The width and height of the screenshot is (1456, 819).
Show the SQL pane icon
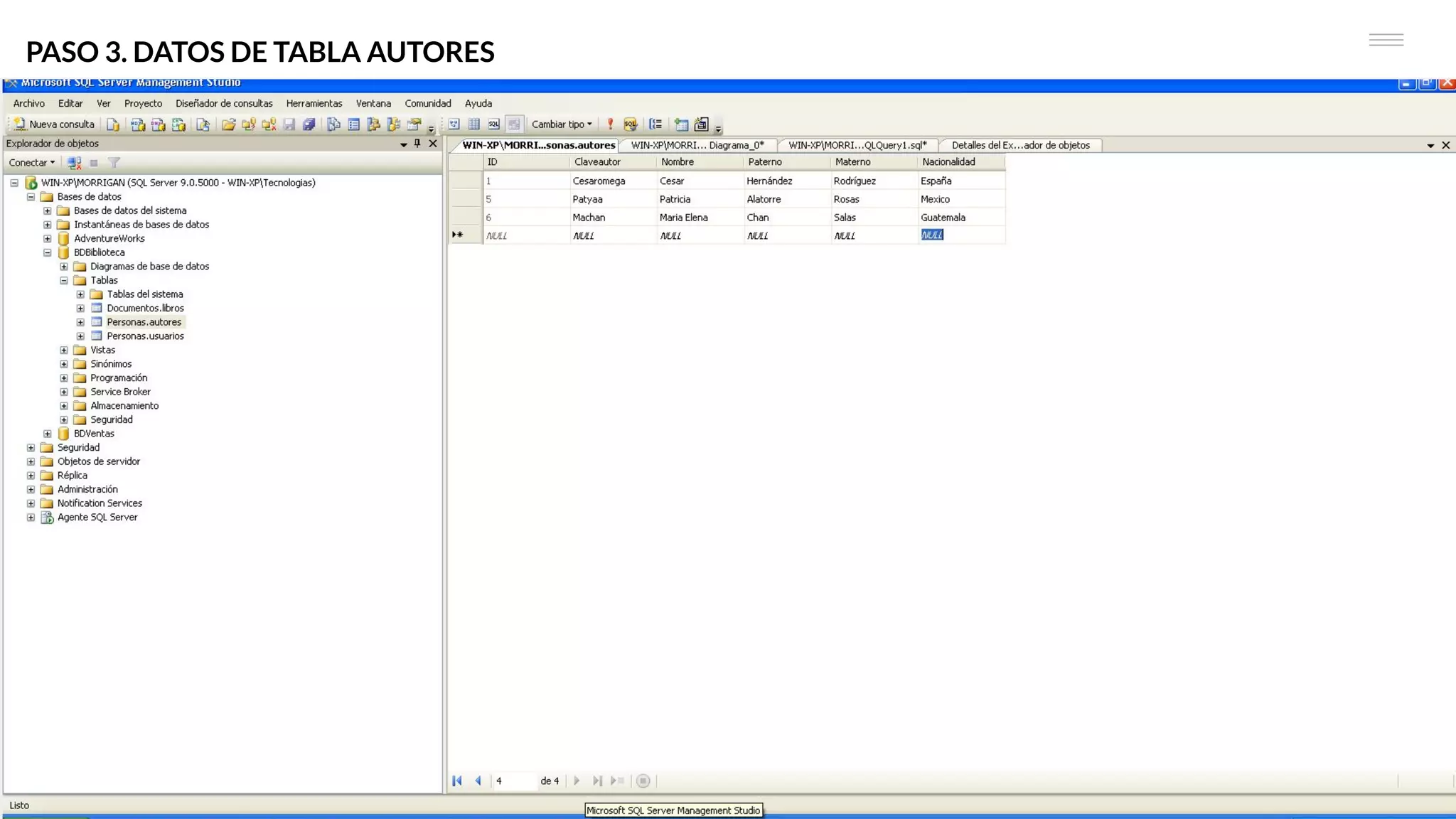[493, 124]
